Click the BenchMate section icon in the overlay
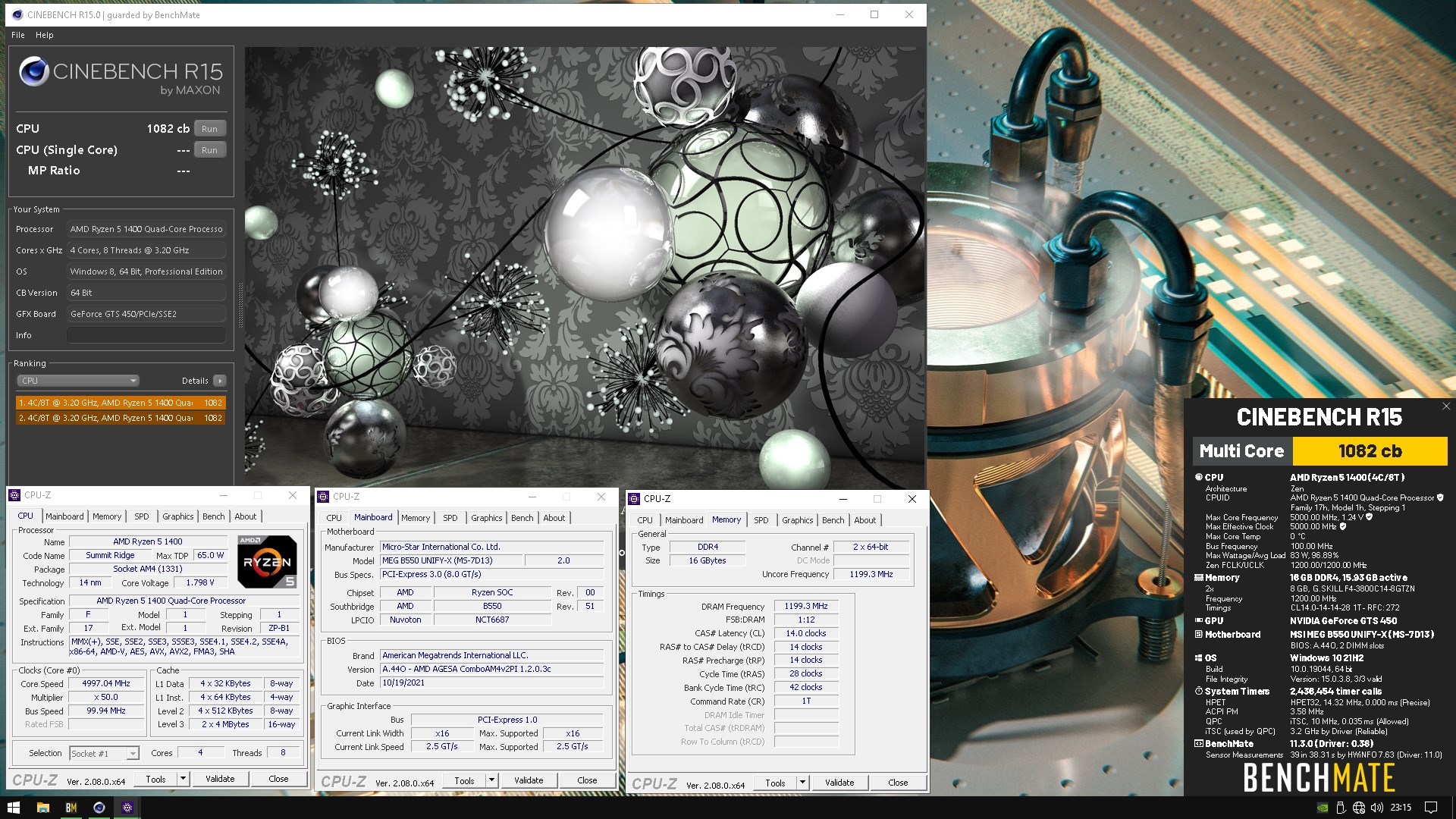This screenshot has height=819, width=1456. (x=1199, y=744)
